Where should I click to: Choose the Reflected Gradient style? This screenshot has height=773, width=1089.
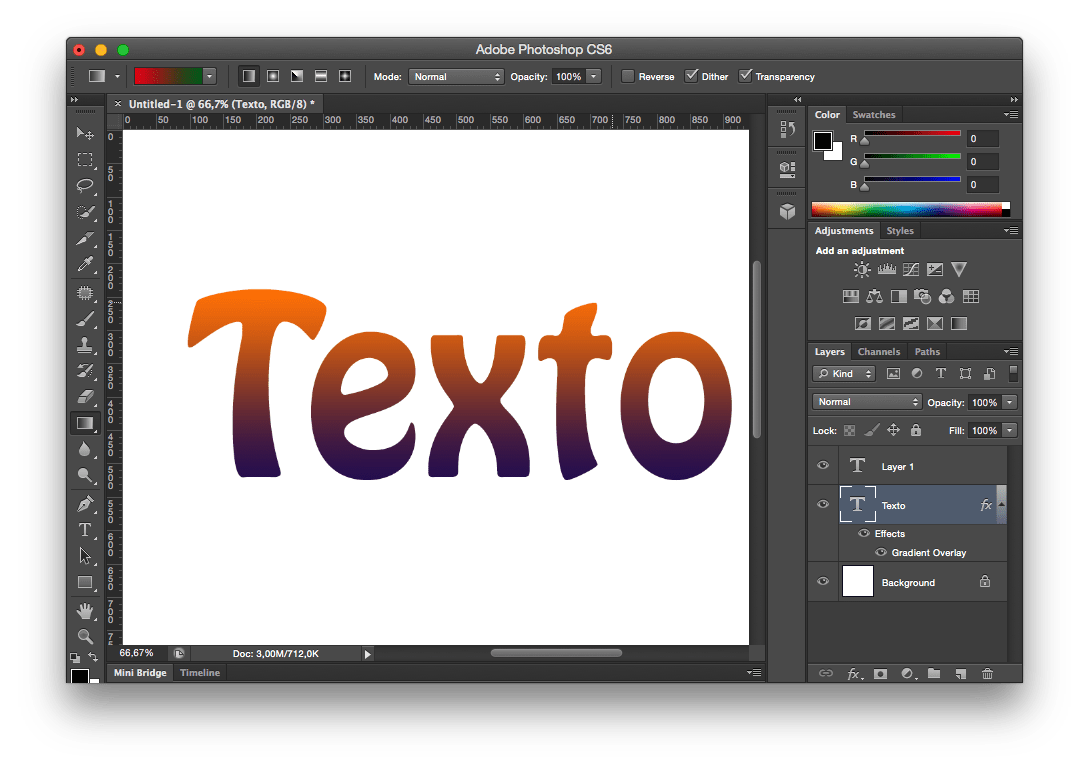(321, 76)
